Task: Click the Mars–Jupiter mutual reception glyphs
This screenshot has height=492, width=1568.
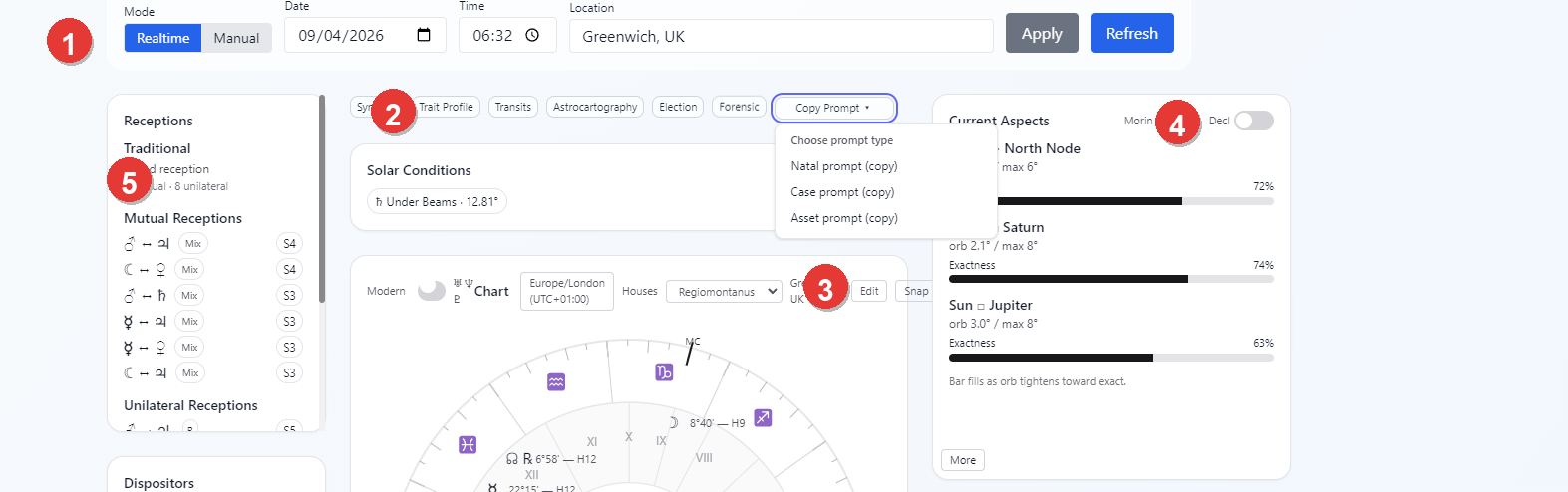Action: click(x=146, y=244)
